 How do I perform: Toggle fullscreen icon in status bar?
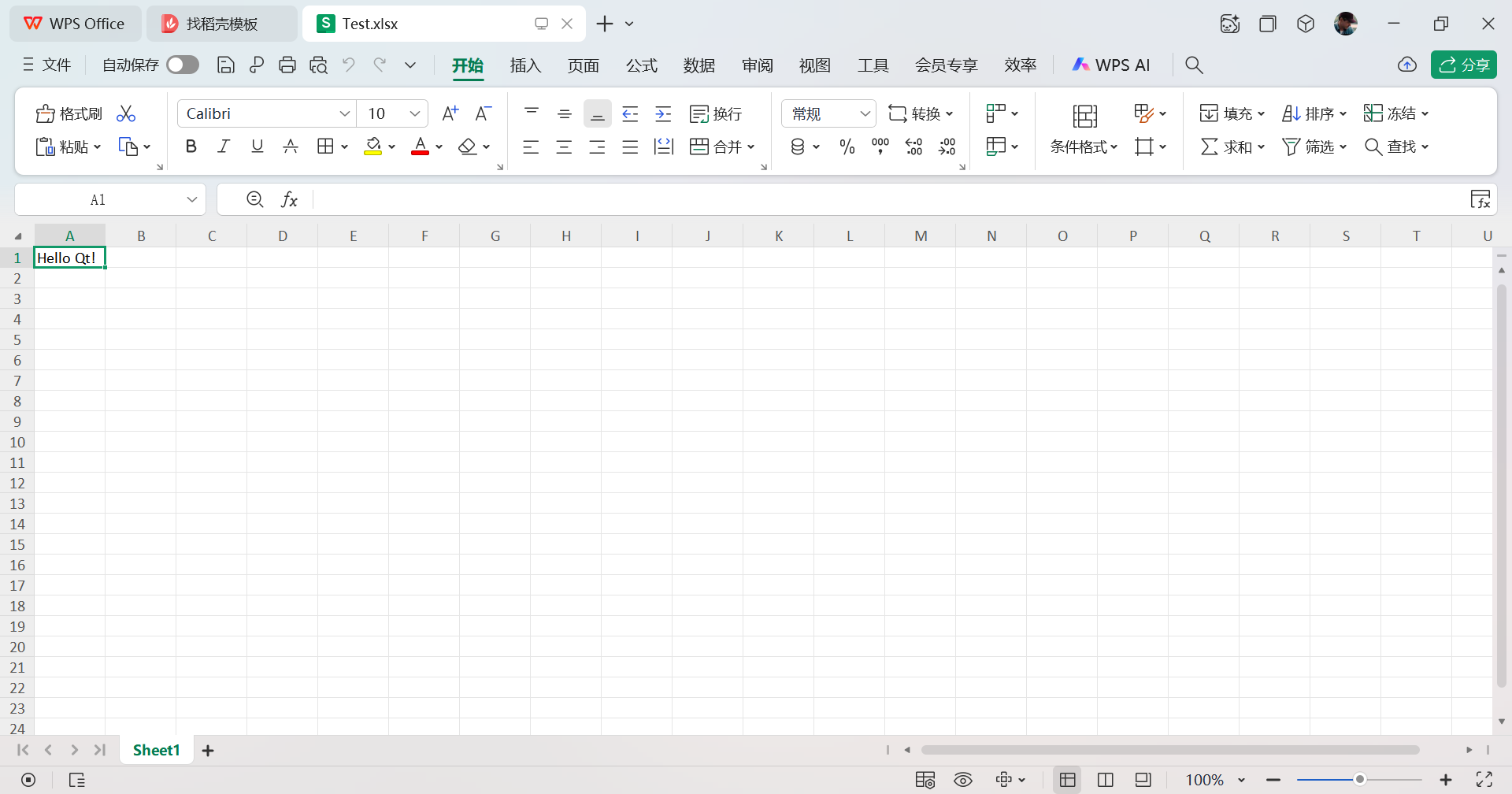click(x=1484, y=780)
